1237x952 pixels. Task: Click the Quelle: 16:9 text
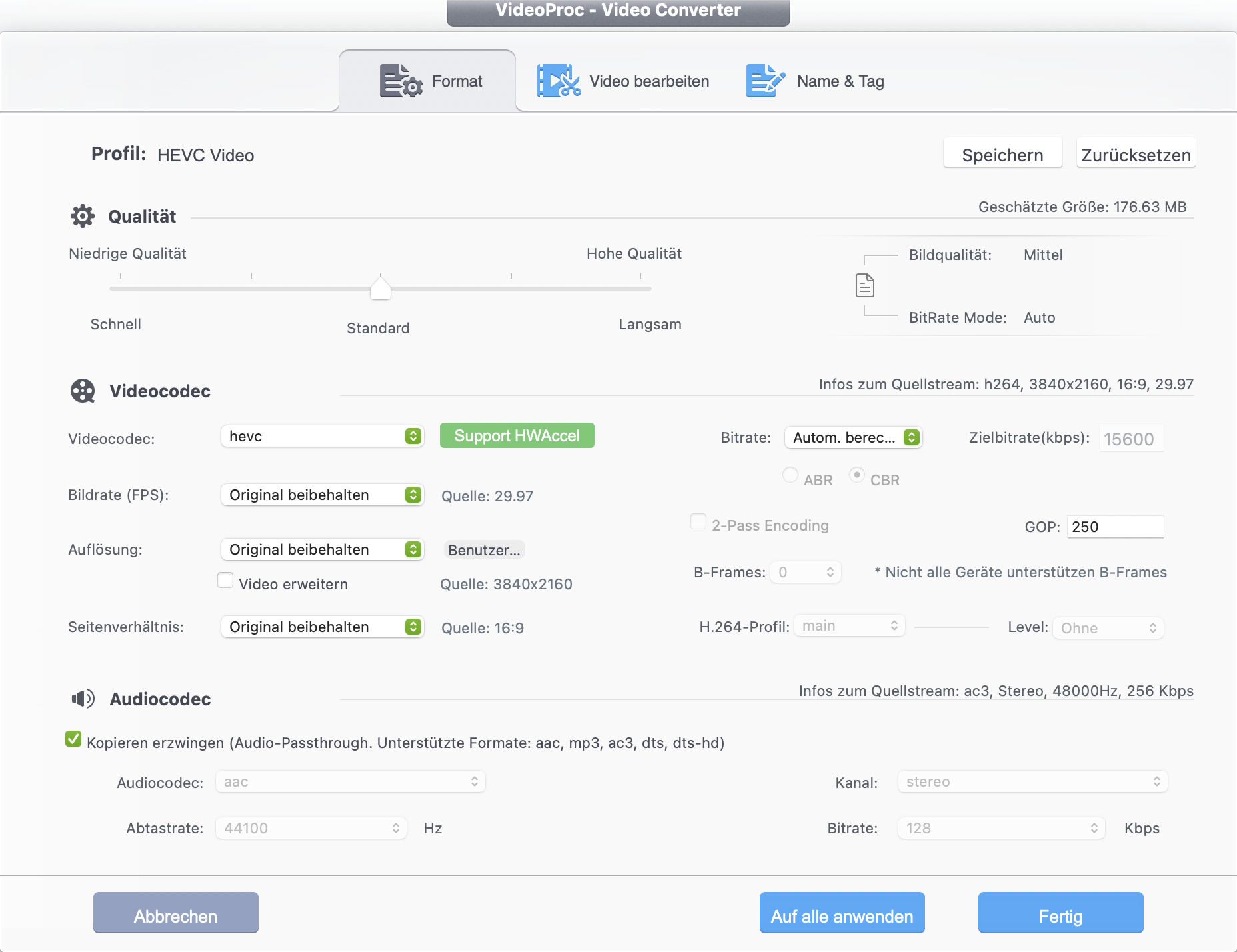(x=483, y=628)
